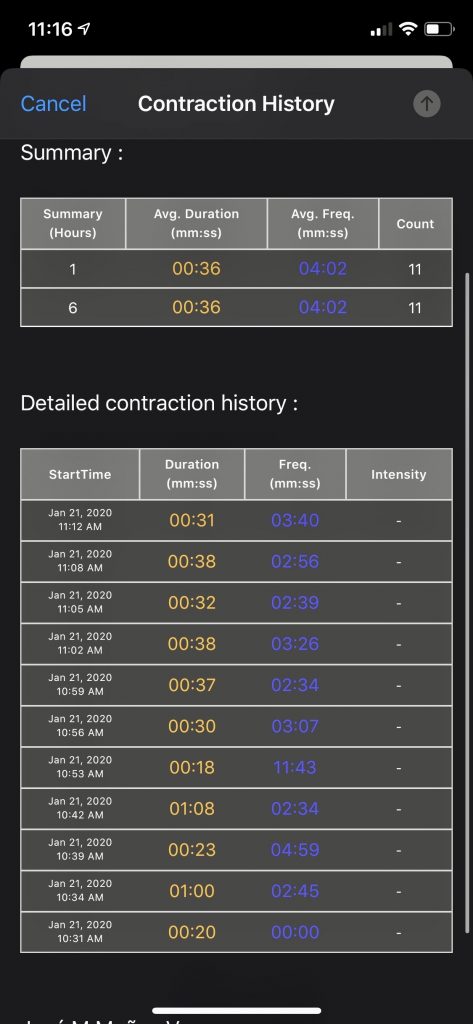Select the 04:59 frequency entry
Screen dimensions: 473x1024
[x=295, y=850]
